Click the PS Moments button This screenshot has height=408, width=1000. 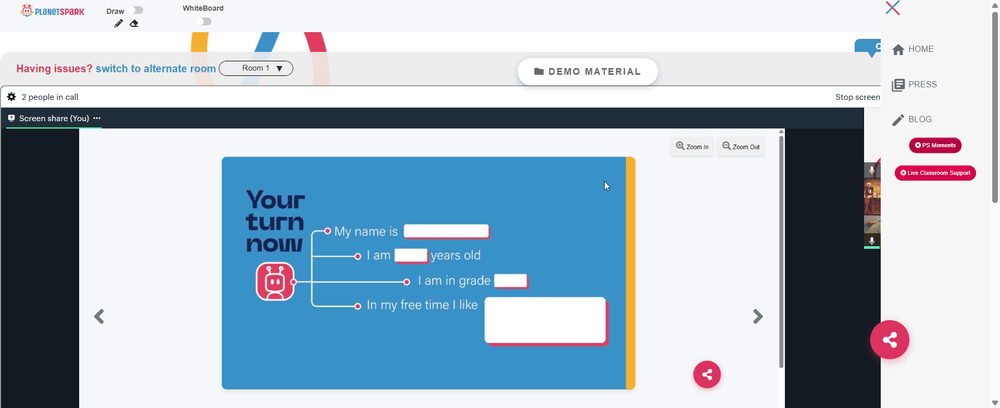(x=935, y=145)
